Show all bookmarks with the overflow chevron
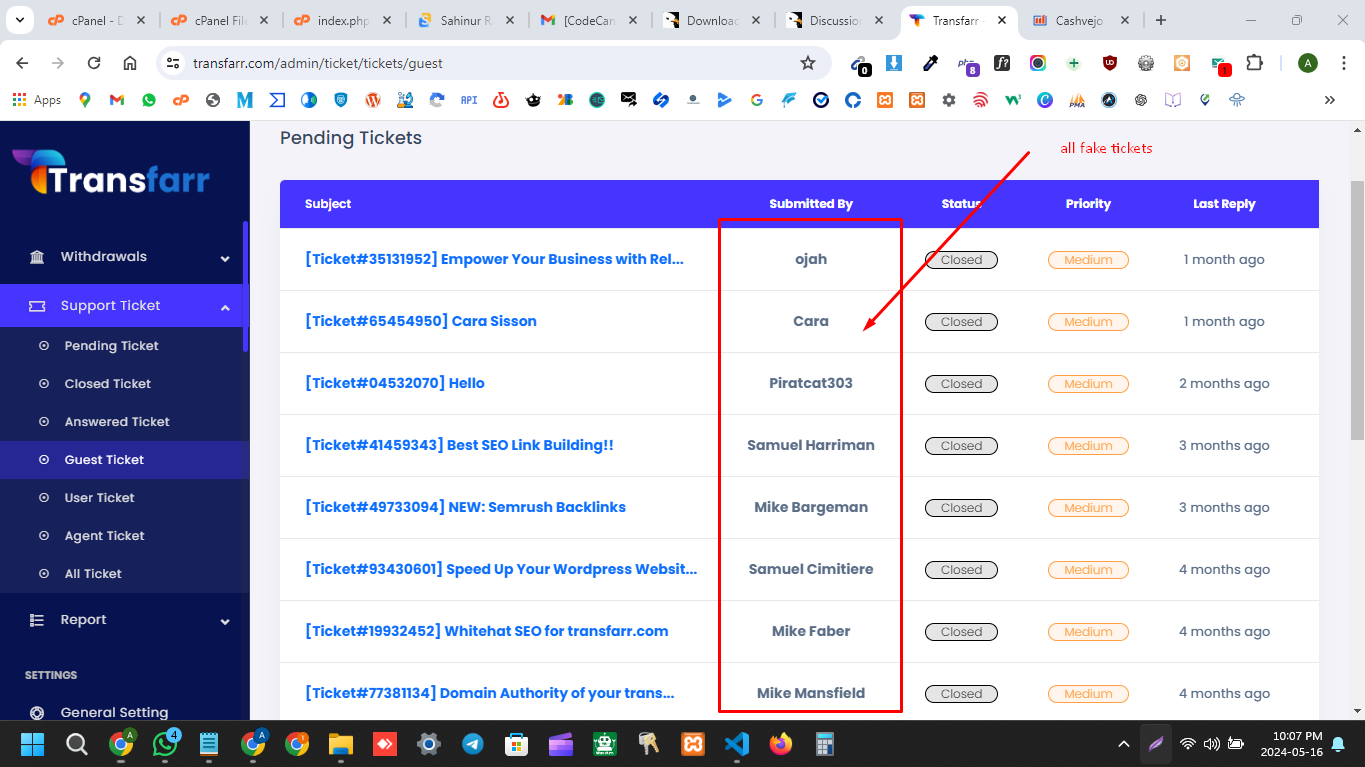Image resolution: width=1365 pixels, height=767 pixels. pos(1329,100)
